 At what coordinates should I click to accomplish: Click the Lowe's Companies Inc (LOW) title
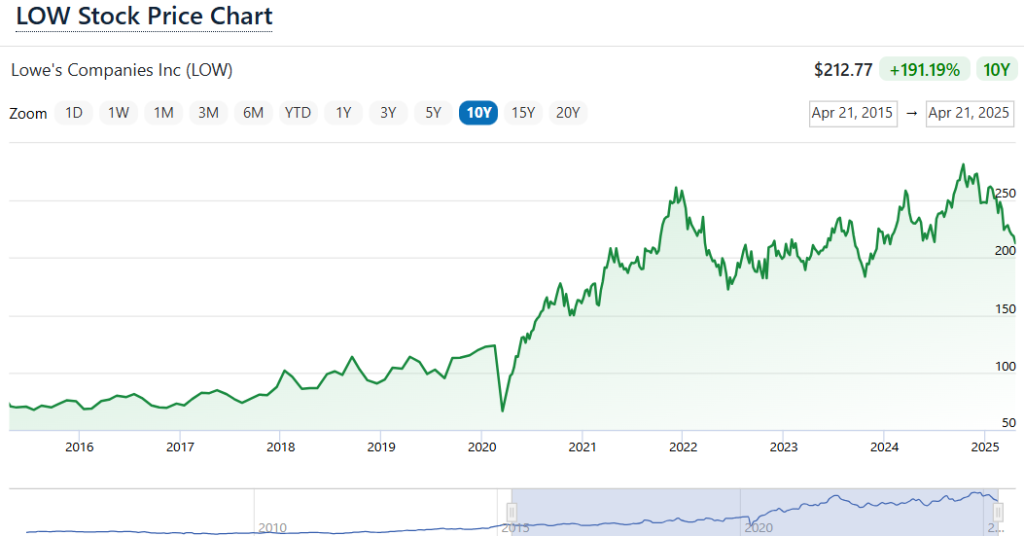coord(121,70)
